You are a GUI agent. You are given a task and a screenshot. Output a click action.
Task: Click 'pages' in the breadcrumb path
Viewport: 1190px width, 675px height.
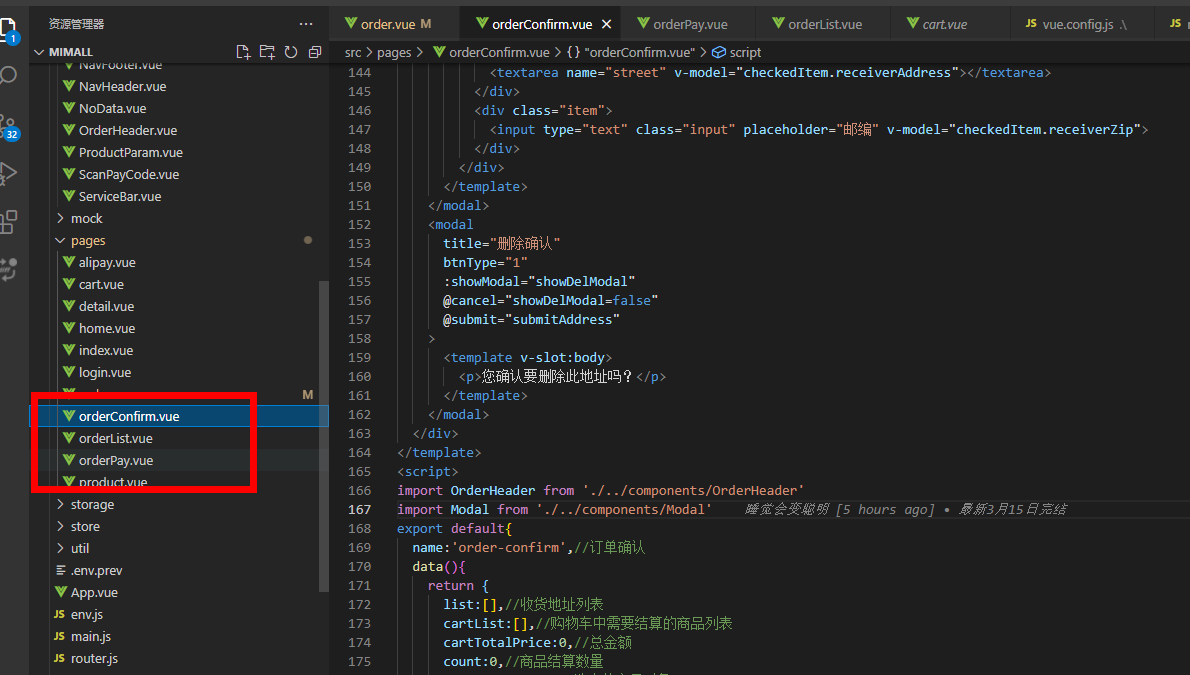click(x=394, y=52)
